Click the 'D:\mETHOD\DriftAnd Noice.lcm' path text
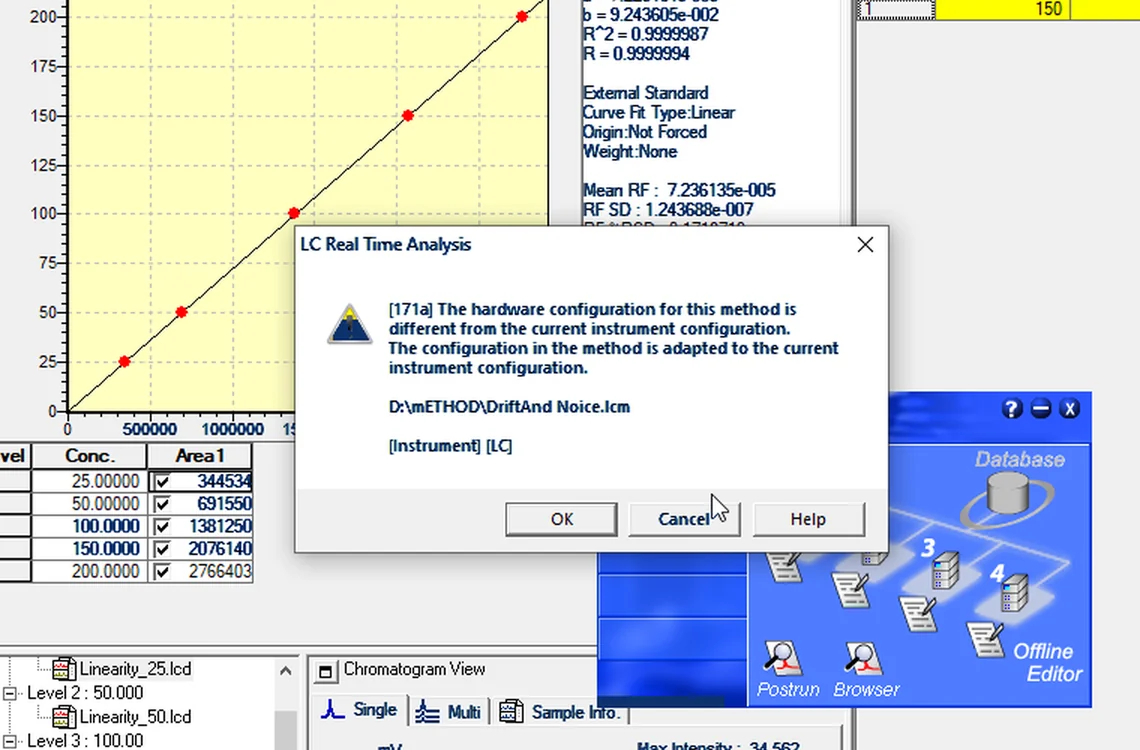This screenshot has height=750, width=1140. 510,407
